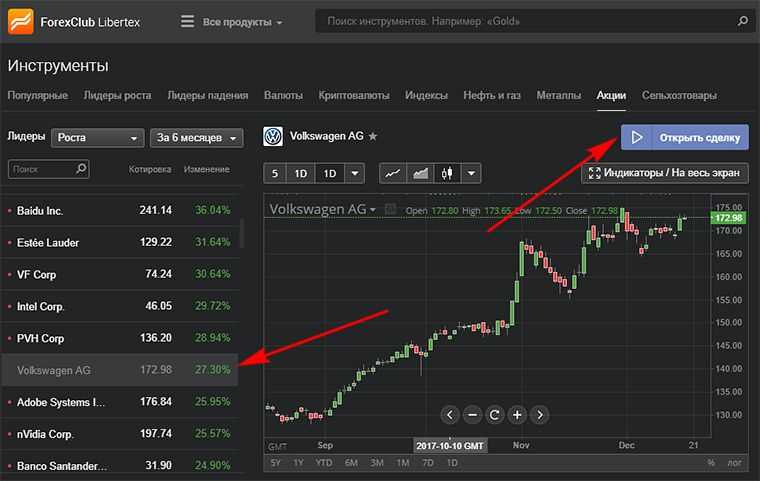Select VF Corp row
This screenshot has width=760, height=481.
click(x=120, y=274)
